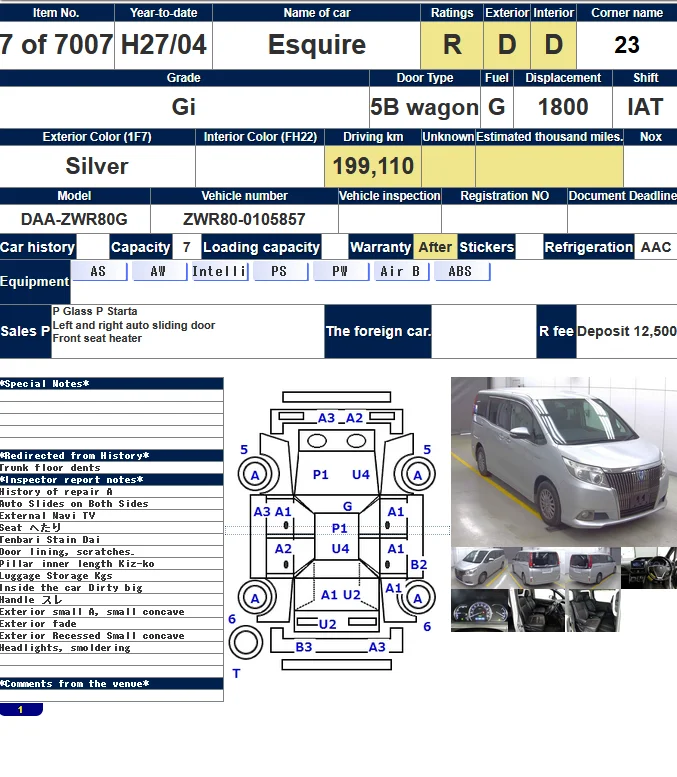Click the vehicle number ZWR80-0105857
This screenshot has height=777, width=677.
244,219
